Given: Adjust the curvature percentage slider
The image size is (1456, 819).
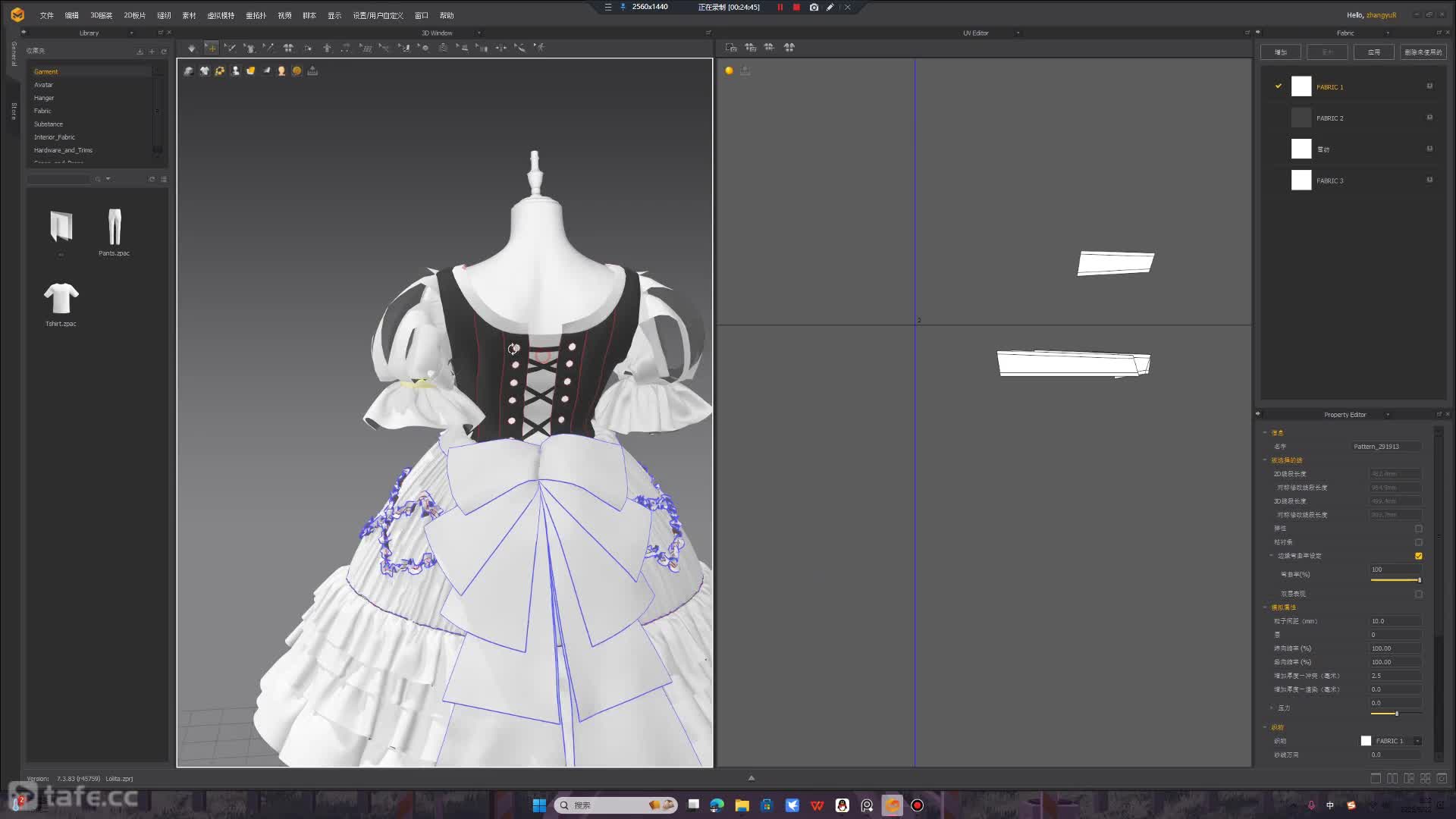Looking at the screenshot, I should click(1395, 580).
